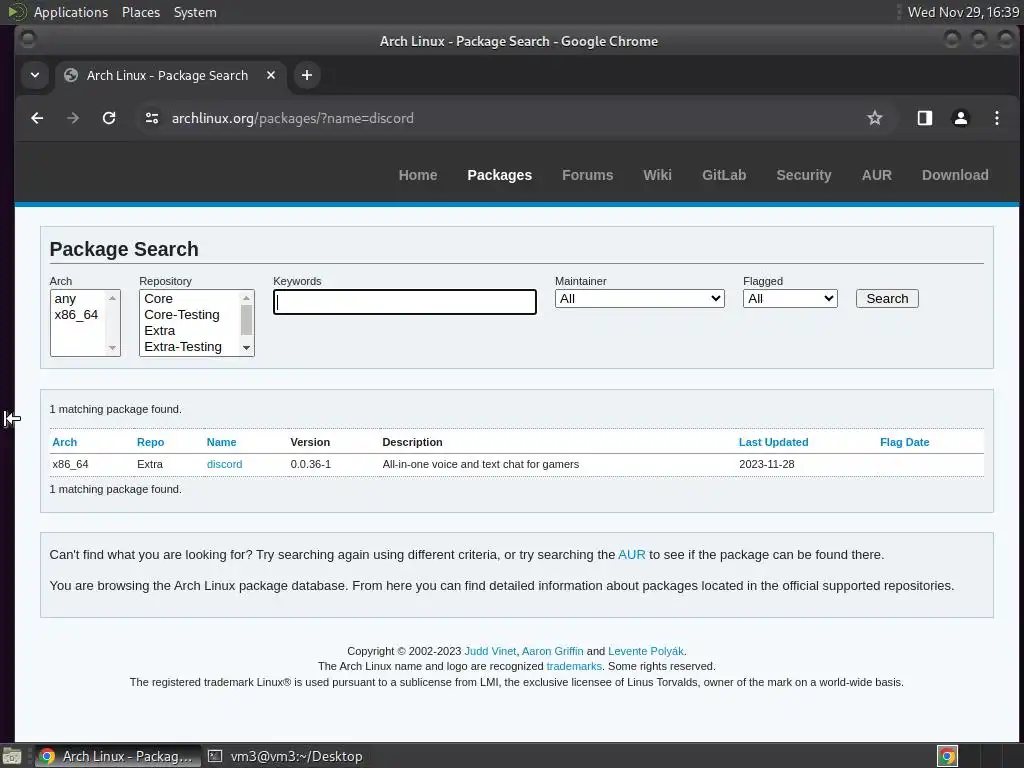Click the Search button
The image size is (1024, 768).
coord(887,298)
